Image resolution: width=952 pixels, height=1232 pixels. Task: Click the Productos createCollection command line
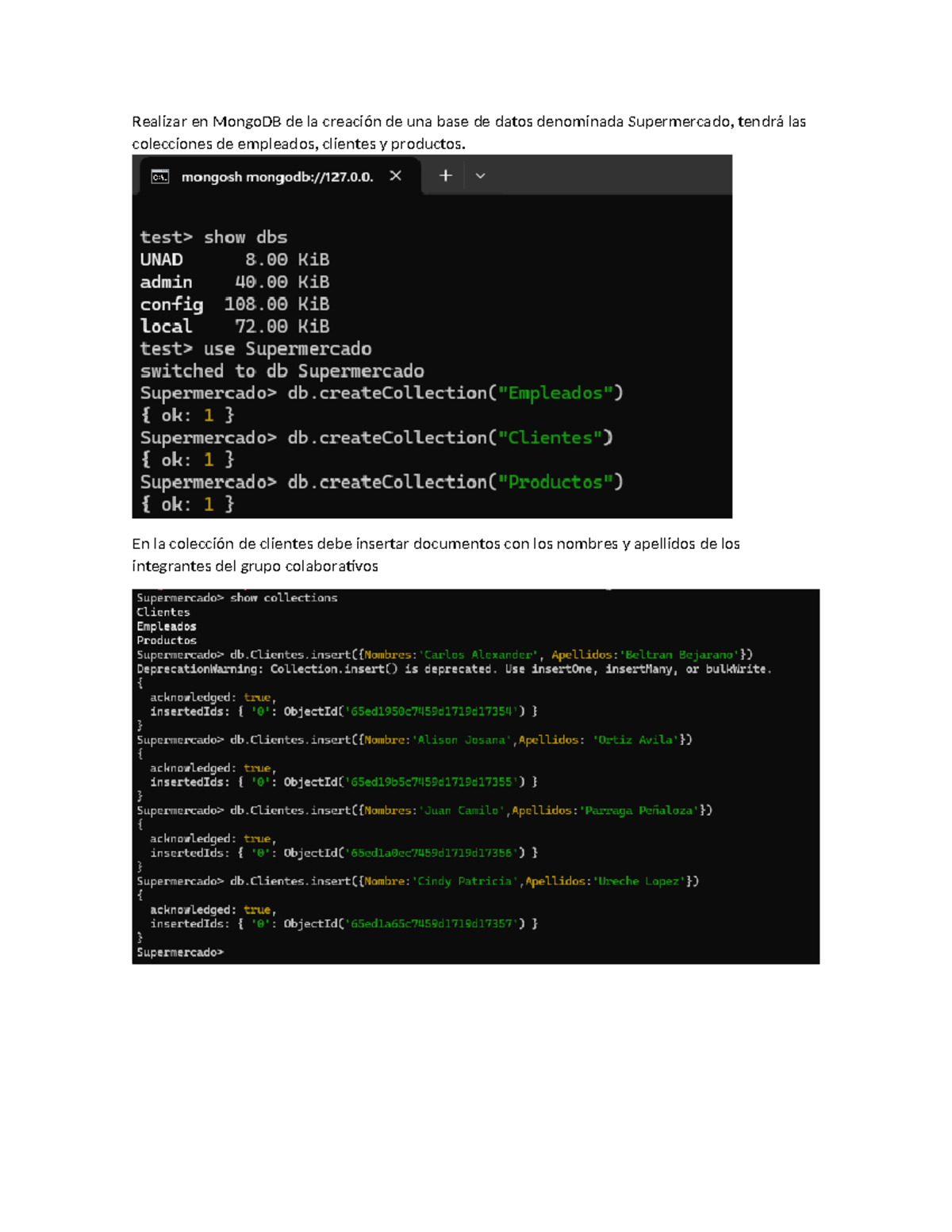coord(381,481)
